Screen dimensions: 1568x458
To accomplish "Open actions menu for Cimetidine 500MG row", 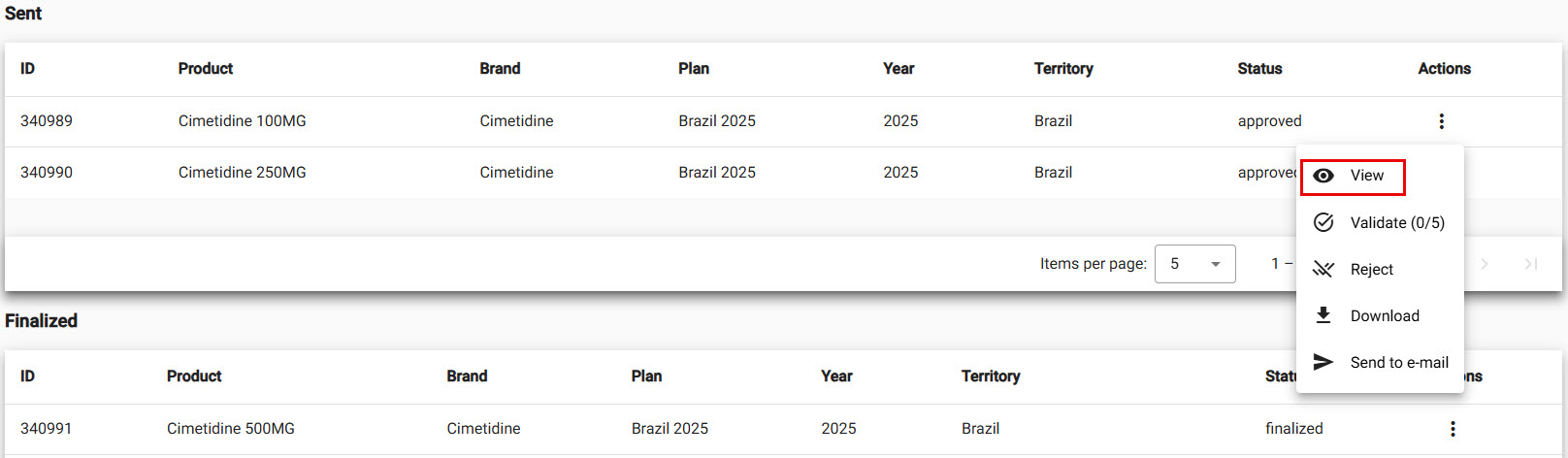I will (1453, 429).
